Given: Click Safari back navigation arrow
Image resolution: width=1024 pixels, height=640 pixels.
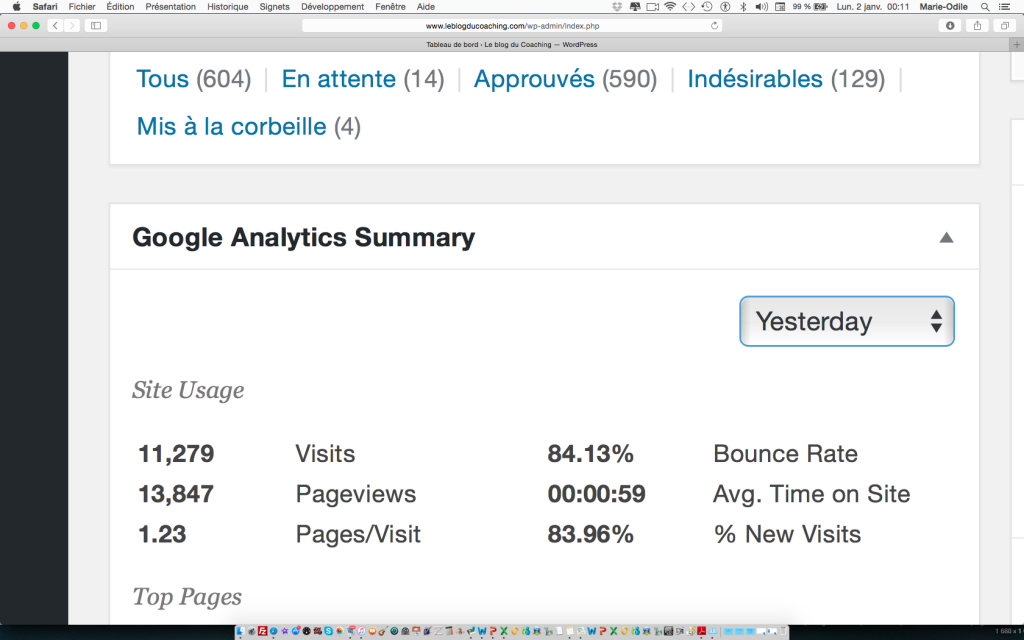Looking at the screenshot, I should pyautogui.click(x=54, y=25).
